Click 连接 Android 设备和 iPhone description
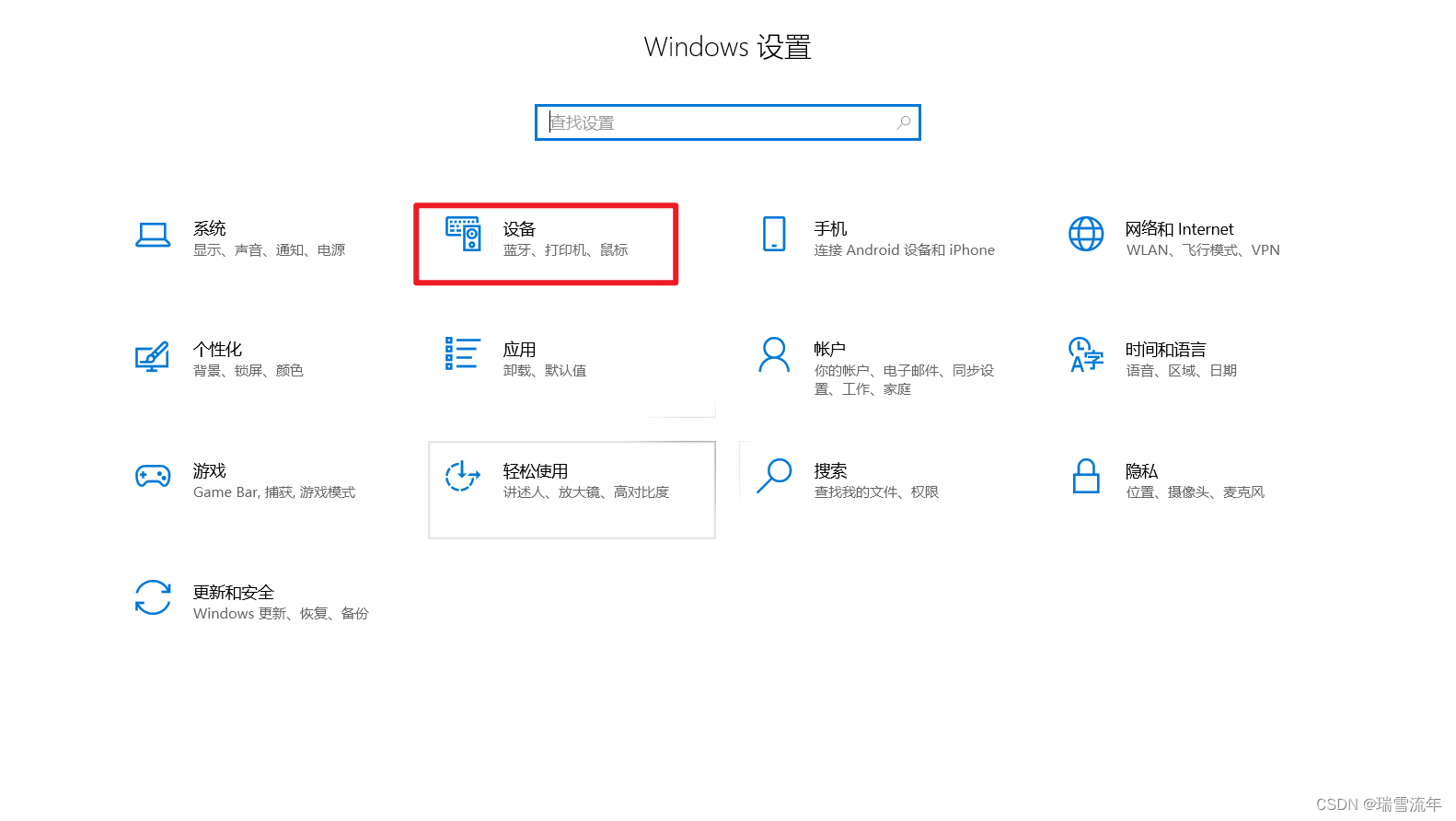The width and height of the screenshot is (1456, 821). pyautogui.click(x=905, y=250)
